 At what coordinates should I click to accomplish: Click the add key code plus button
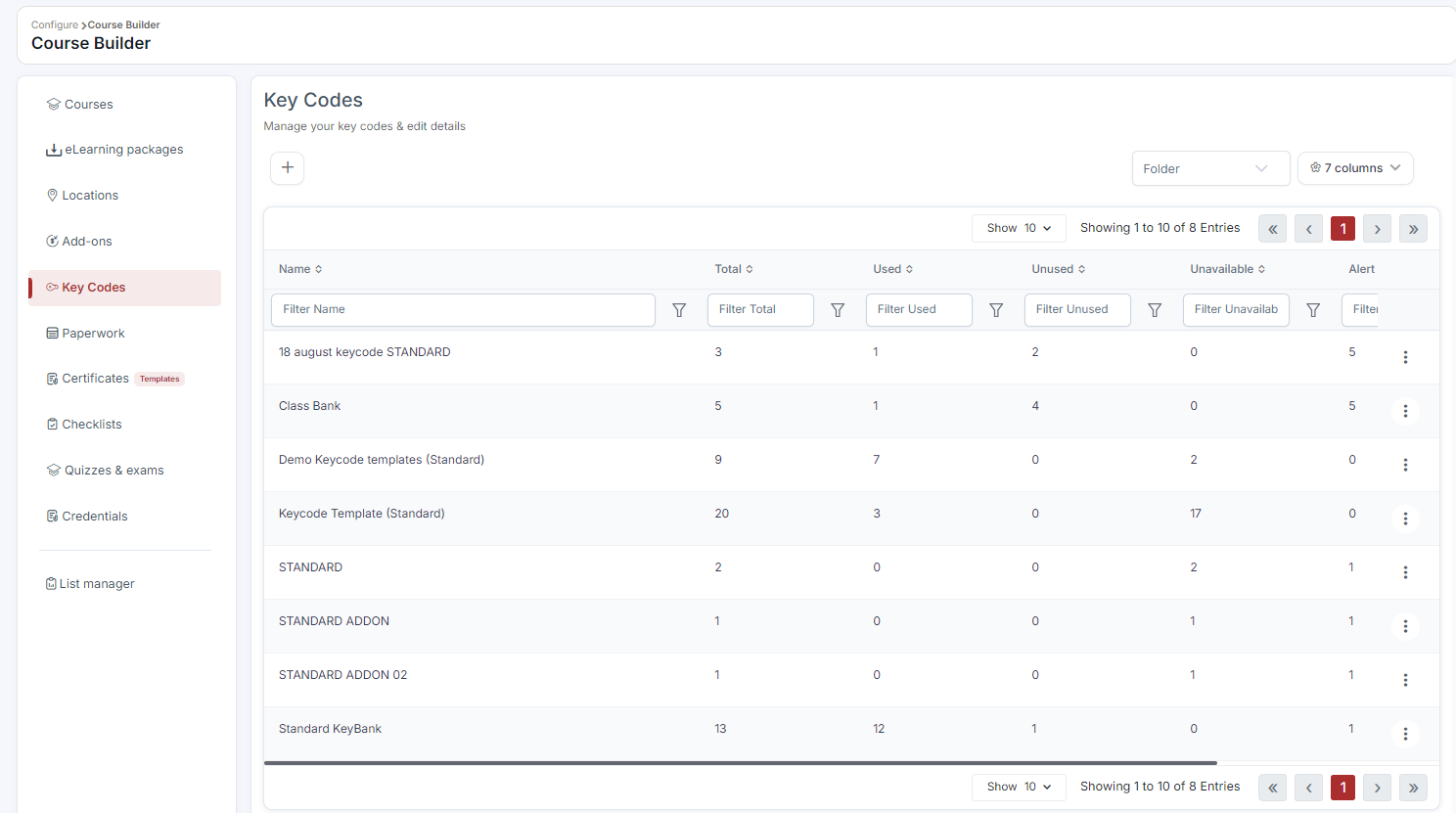(287, 168)
